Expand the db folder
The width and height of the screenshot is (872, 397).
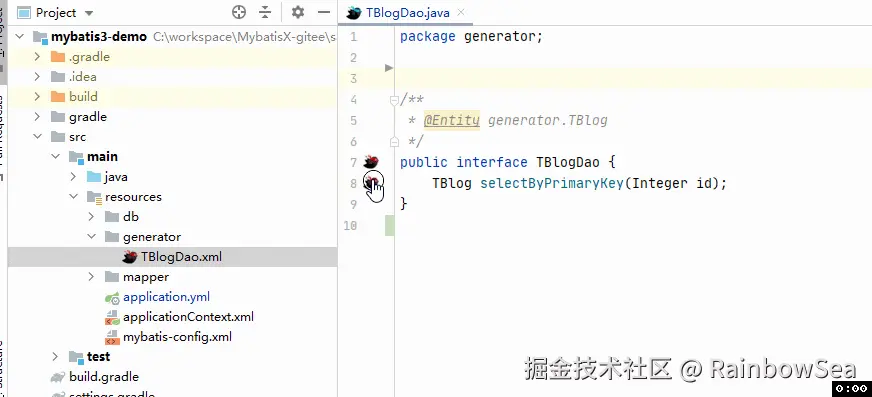tap(91, 217)
